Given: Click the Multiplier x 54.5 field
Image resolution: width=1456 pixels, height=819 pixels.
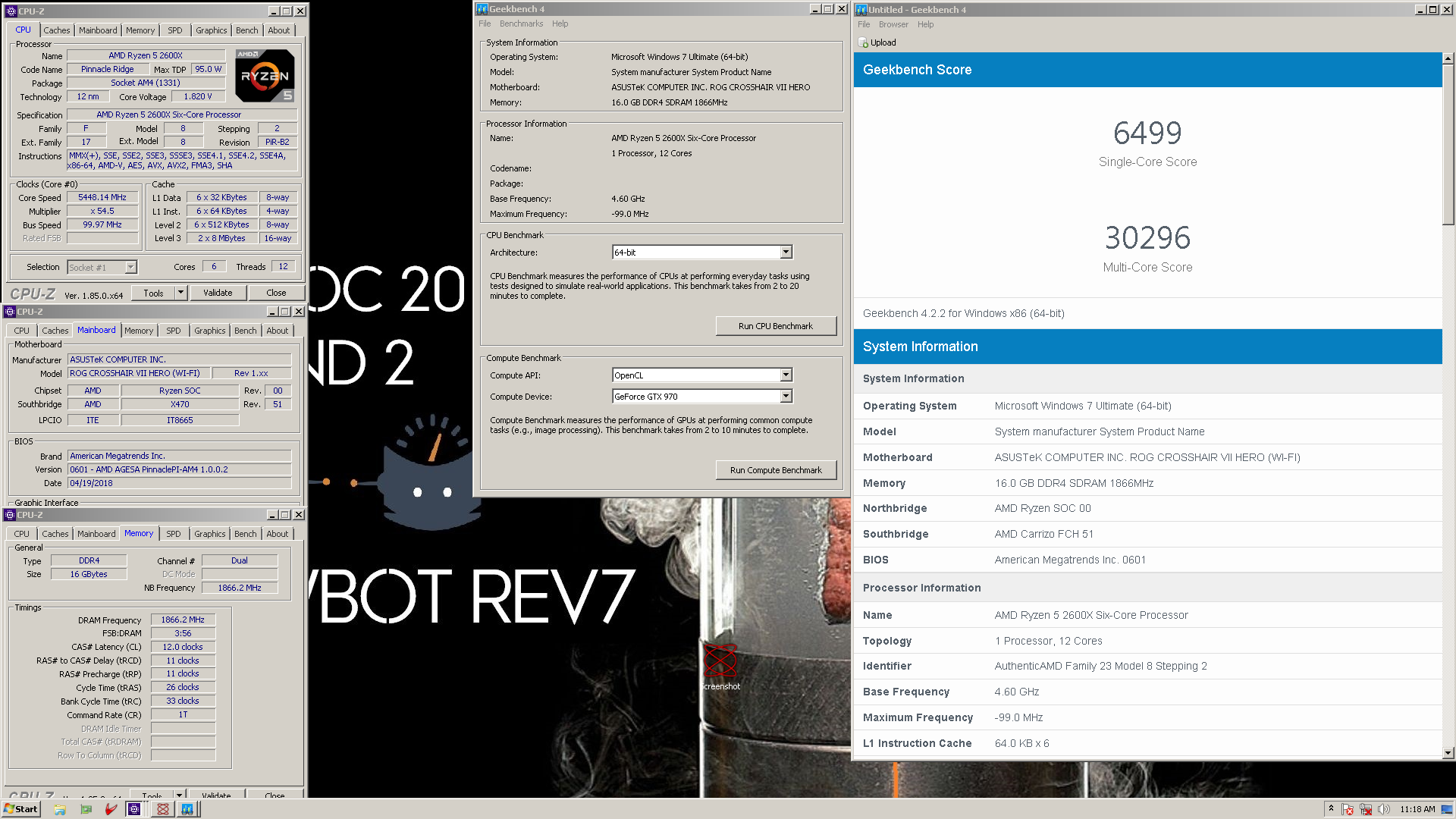Looking at the screenshot, I should [x=102, y=211].
